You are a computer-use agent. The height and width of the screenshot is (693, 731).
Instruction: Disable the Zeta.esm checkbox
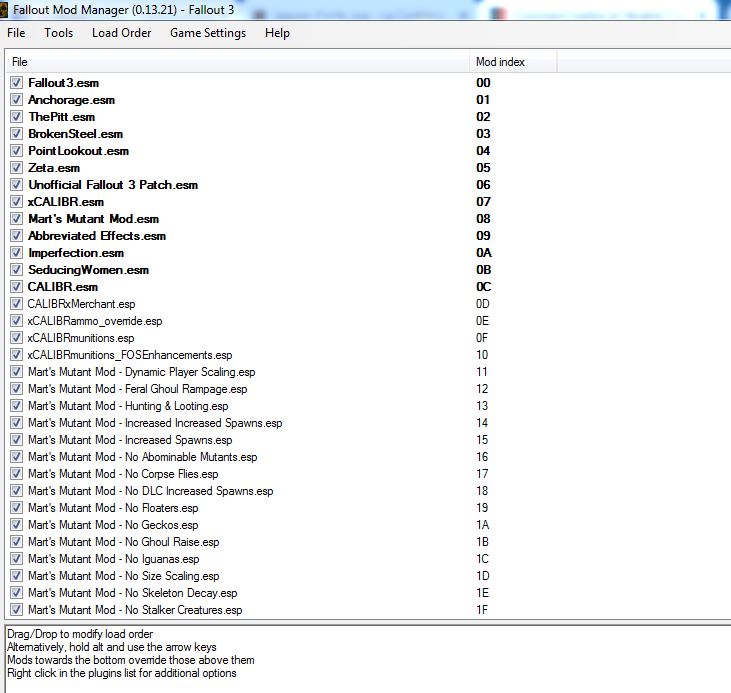tap(16, 168)
